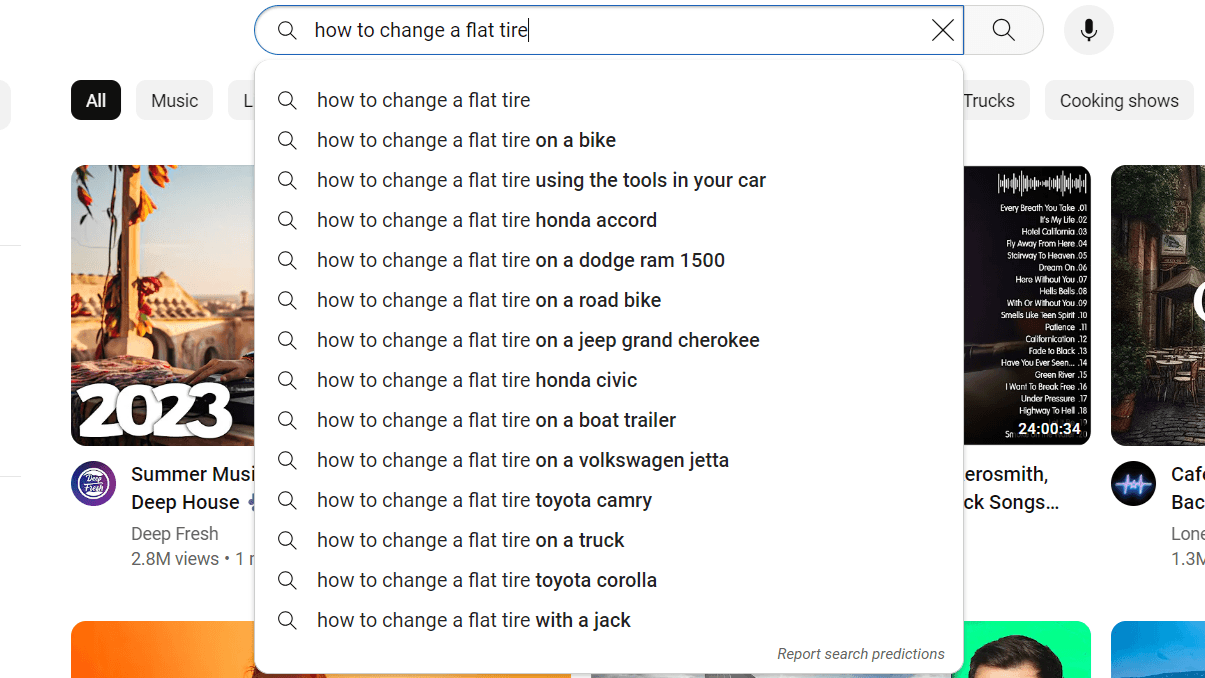This screenshot has width=1205, height=678.
Task: Click the magnifier search button
Action: coord(1003,30)
